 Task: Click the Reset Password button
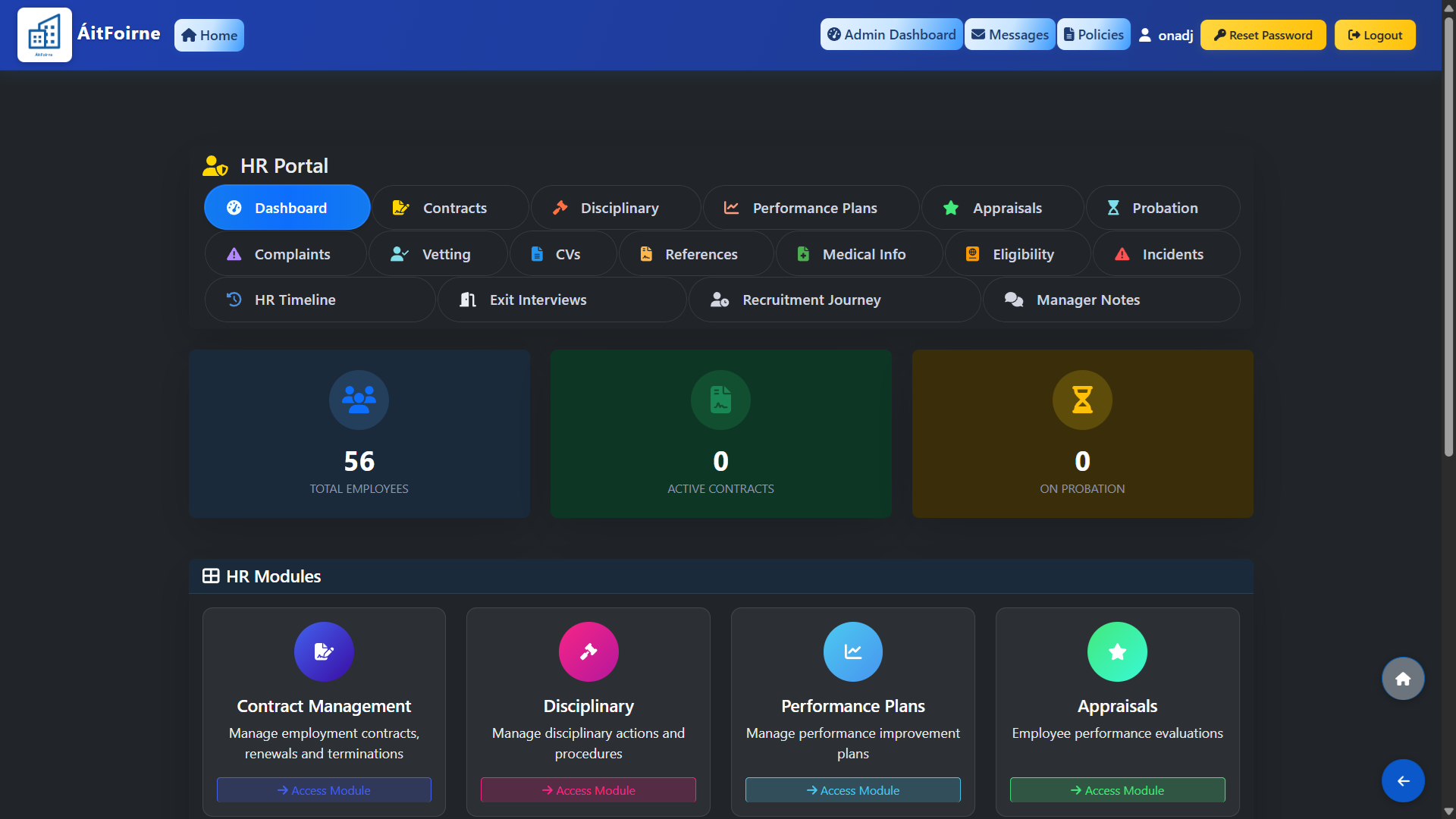pos(1263,35)
